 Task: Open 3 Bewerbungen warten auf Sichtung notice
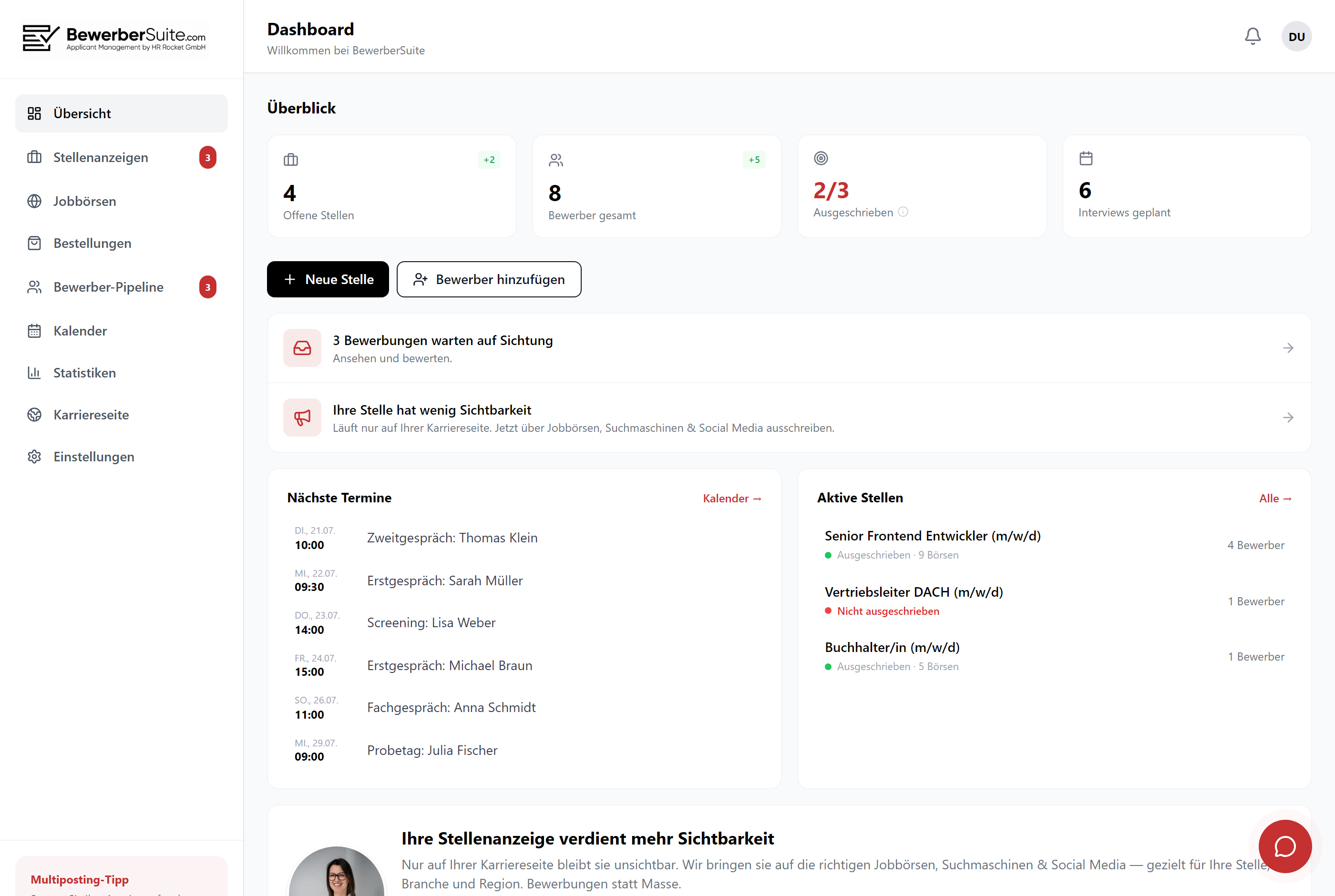789,348
